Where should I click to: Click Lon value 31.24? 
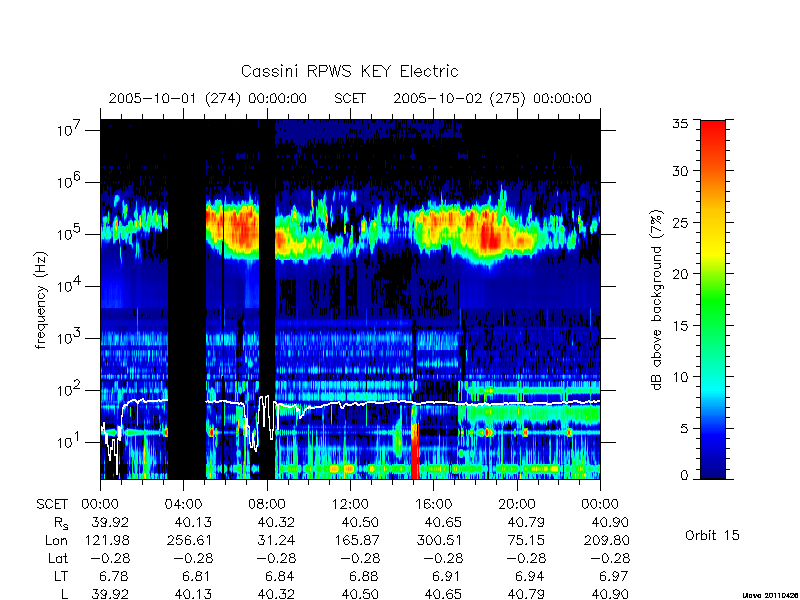click(277, 540)
